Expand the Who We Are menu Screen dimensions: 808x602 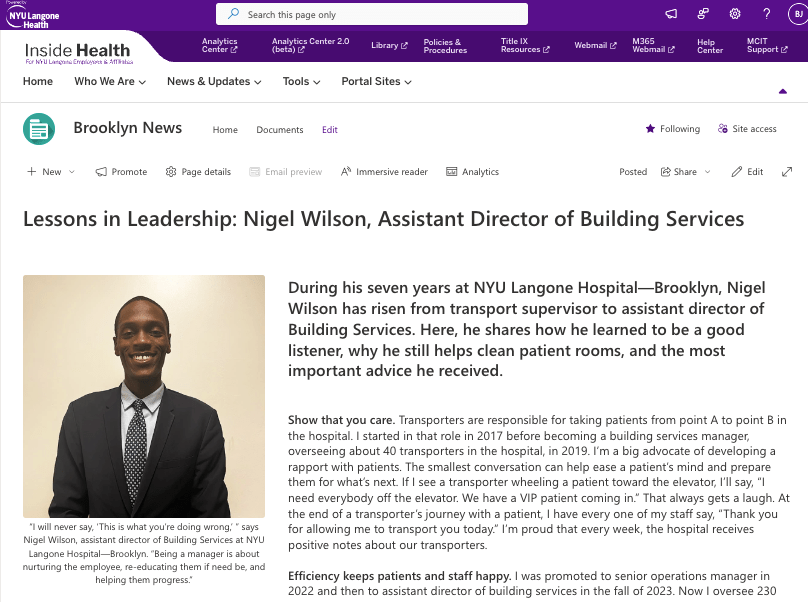tap(110, 81)
